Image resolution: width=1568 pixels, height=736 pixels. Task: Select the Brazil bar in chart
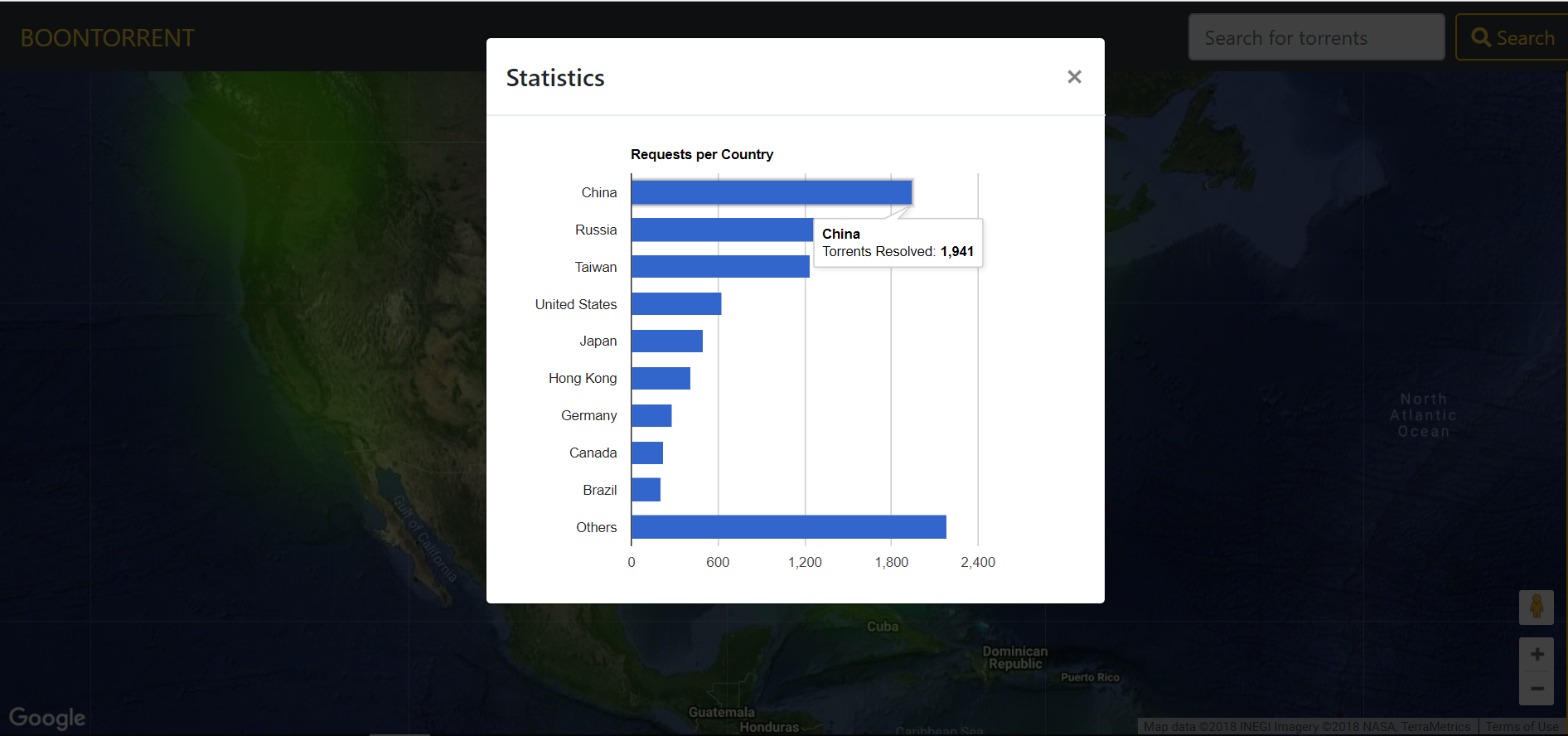pos(646,490)
